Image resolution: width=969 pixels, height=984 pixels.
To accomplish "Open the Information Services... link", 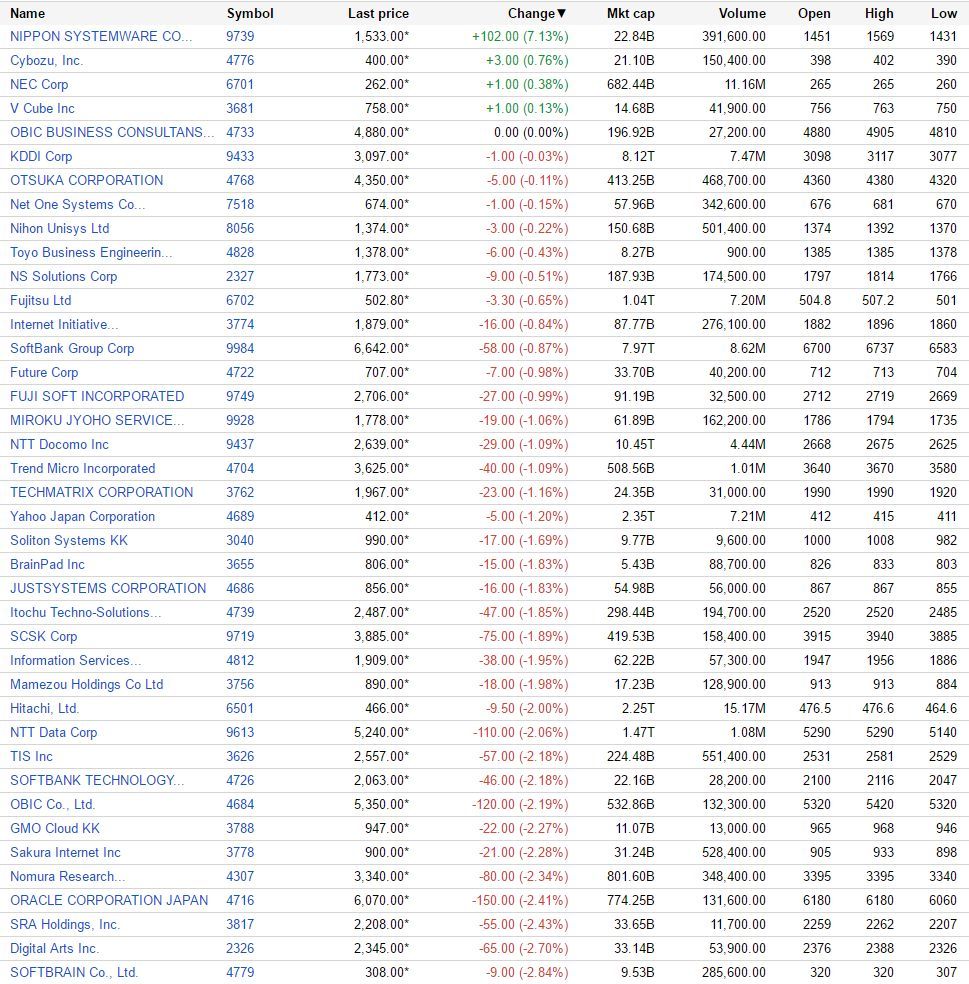I will coord(75,660).
